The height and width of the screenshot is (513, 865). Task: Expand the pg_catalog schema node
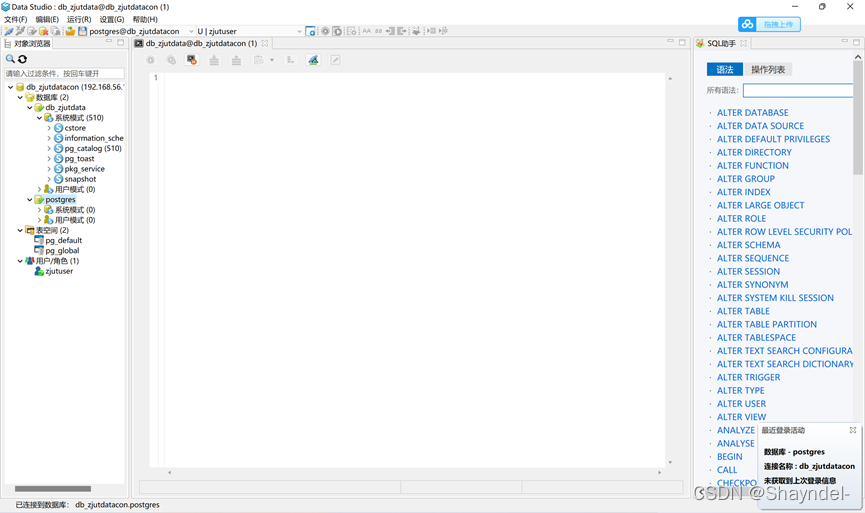[x=49, y=148]
